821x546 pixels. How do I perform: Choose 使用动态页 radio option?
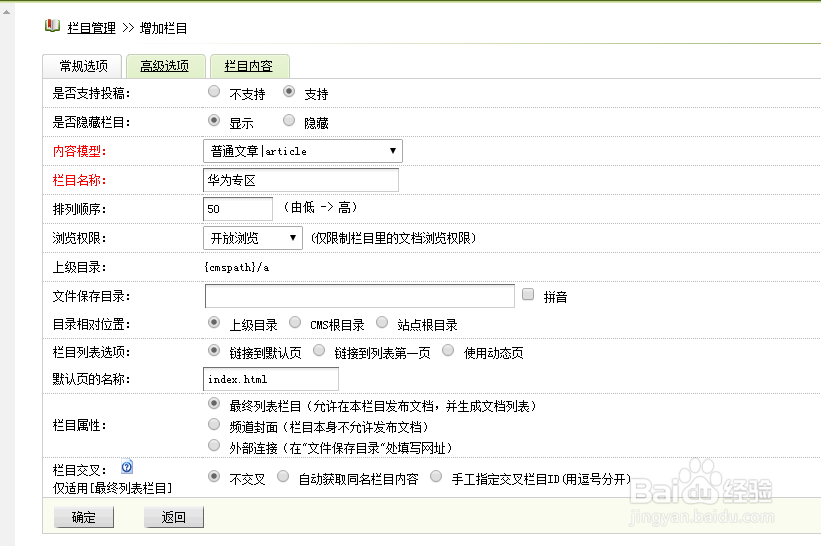point(448,350)
